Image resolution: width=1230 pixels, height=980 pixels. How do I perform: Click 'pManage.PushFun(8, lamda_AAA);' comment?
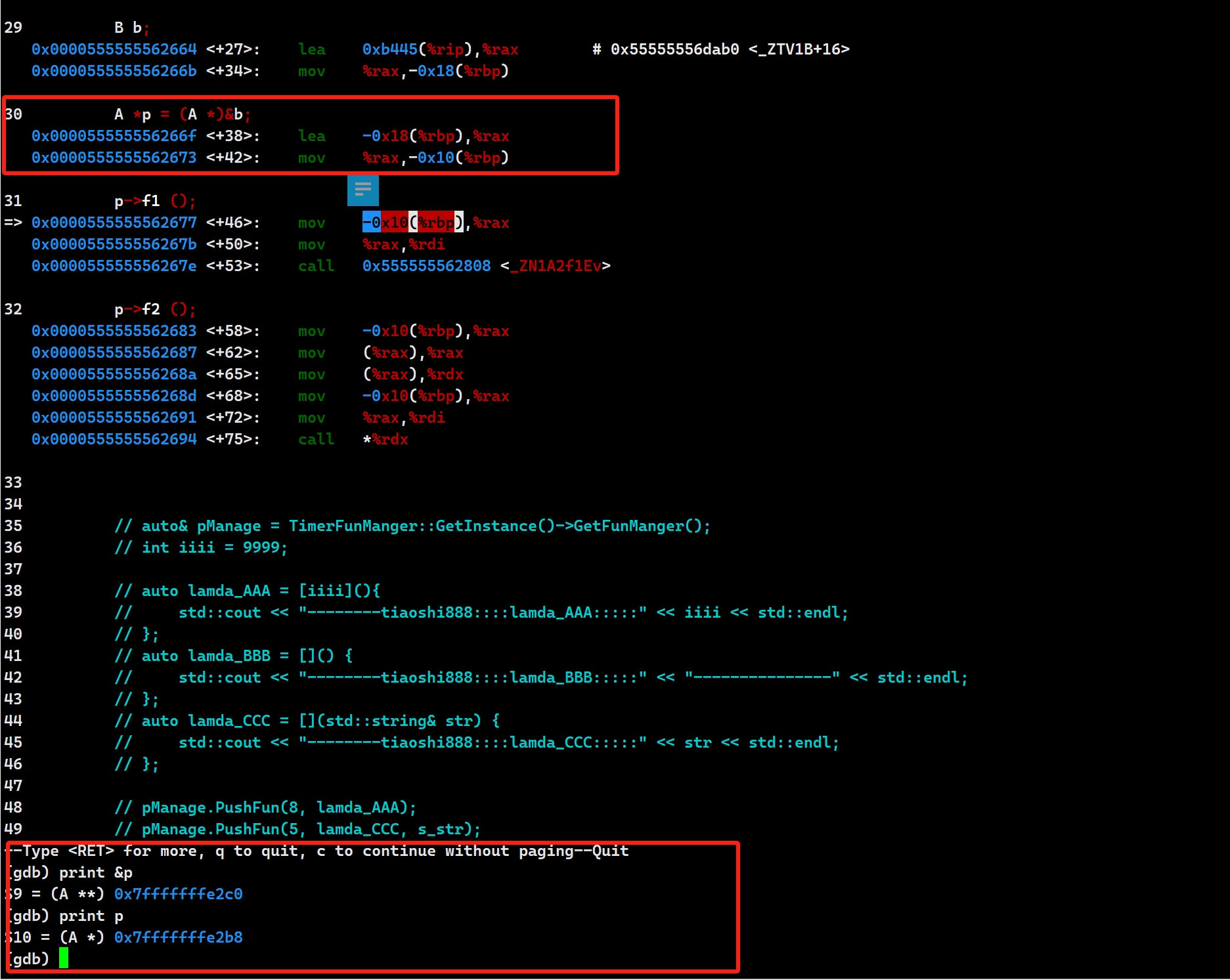point(265,807)
